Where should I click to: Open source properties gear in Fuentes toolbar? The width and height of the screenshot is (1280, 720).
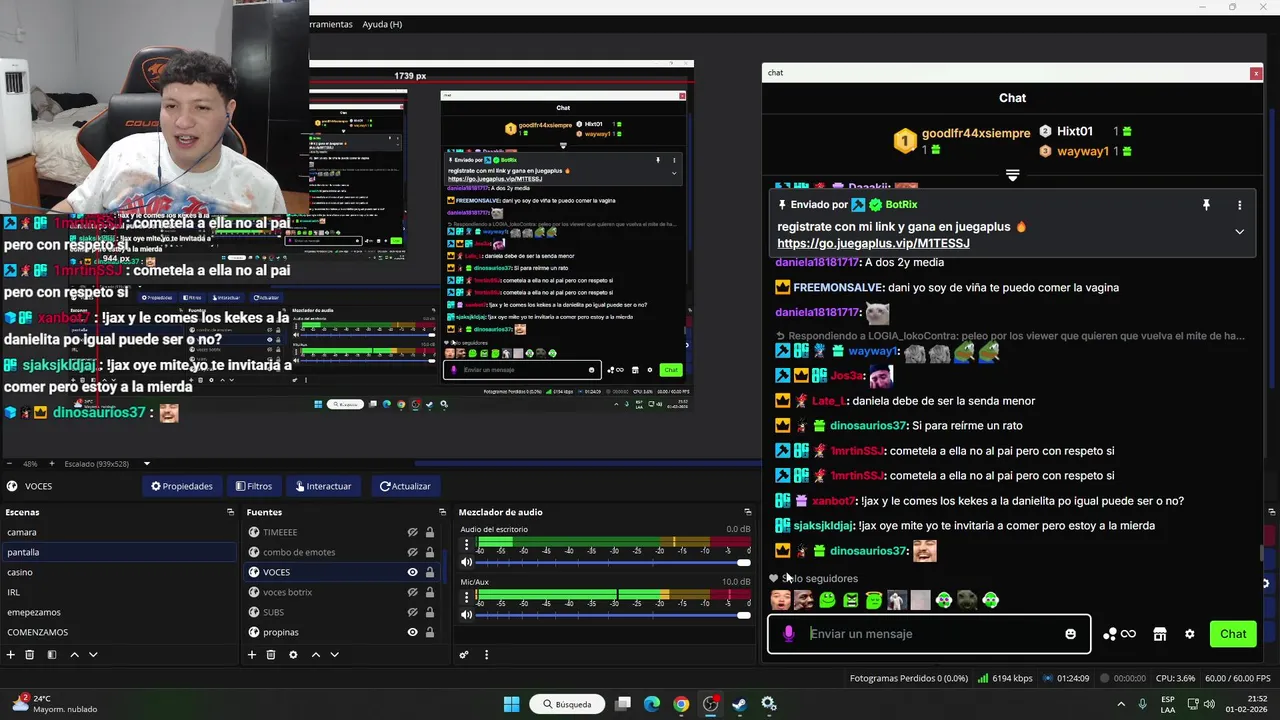coord(293,655)
